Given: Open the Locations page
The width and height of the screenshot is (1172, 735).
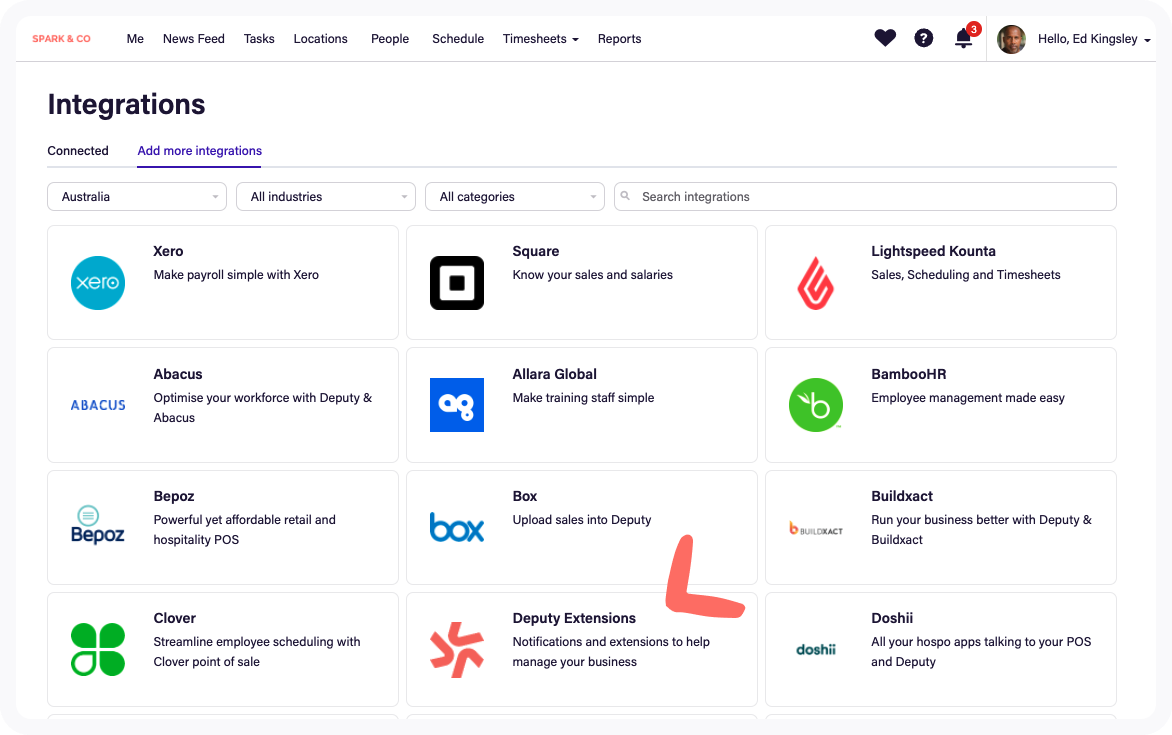Looking at the screenshot, I should [x=320, y=39].
